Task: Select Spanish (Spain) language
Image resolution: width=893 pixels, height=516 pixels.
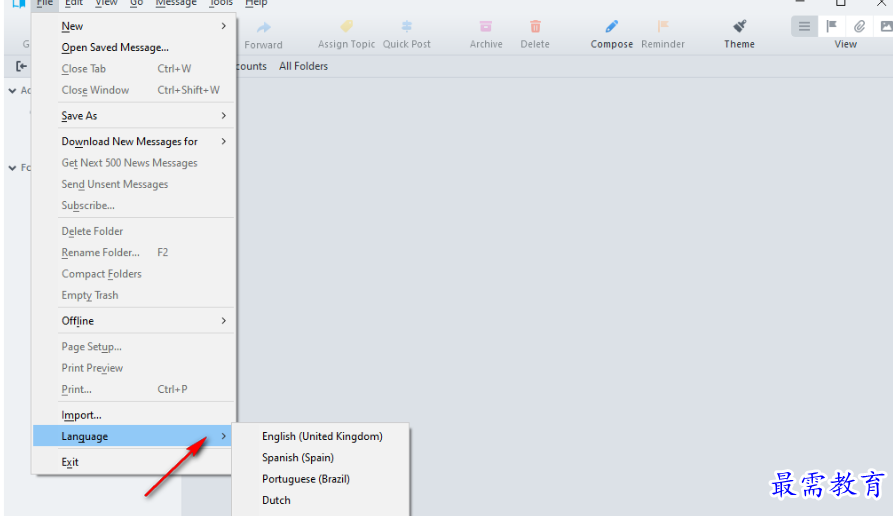Action: [x=321, y=457]
